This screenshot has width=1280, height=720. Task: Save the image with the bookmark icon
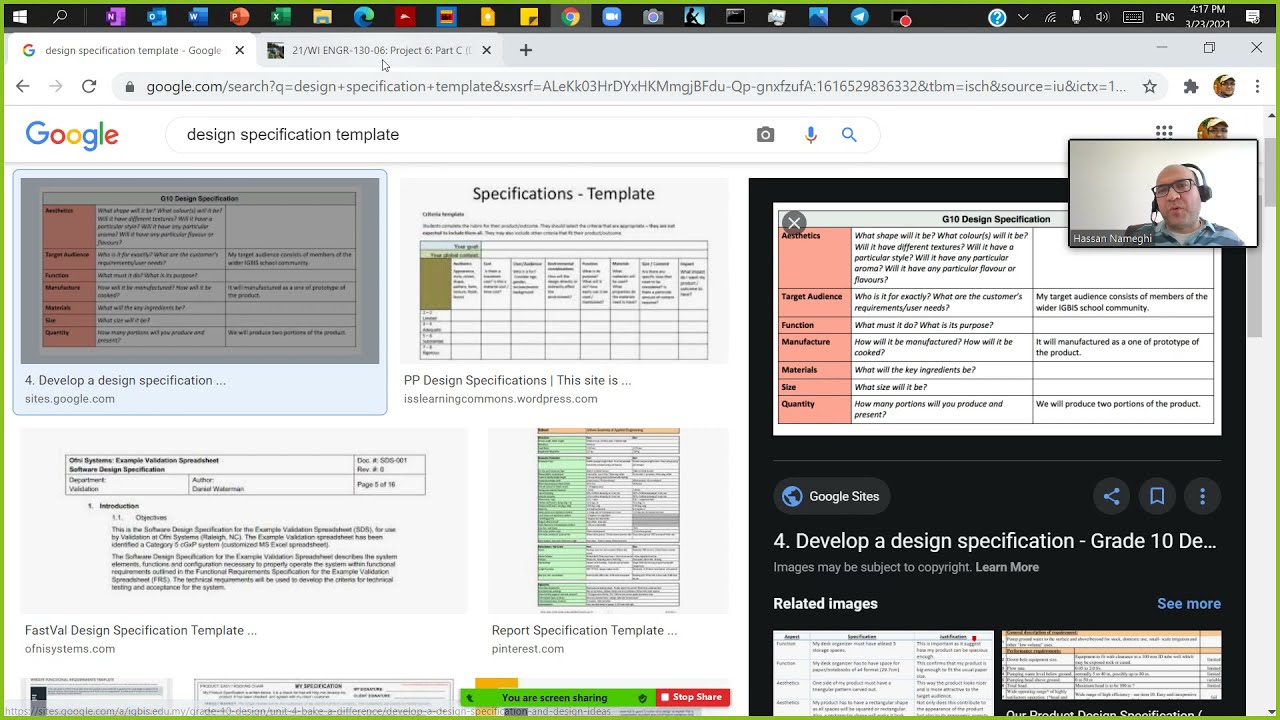click(x=1157, y=496)
